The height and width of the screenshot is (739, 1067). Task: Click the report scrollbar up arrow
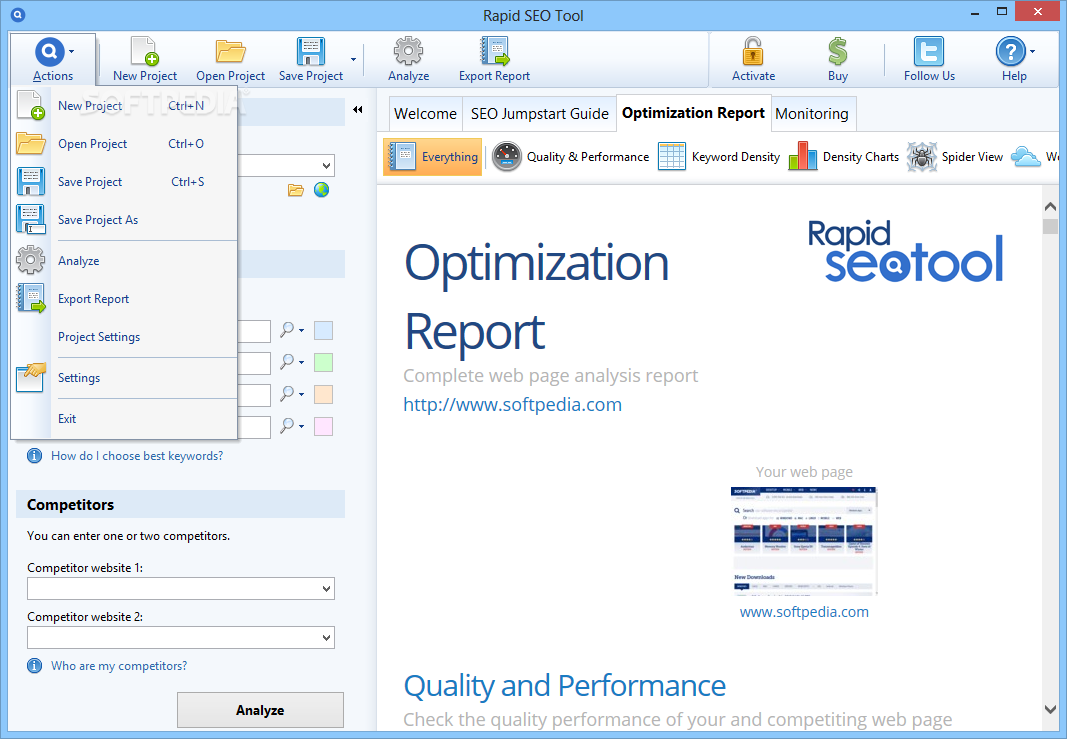(x=1049, y=206)
